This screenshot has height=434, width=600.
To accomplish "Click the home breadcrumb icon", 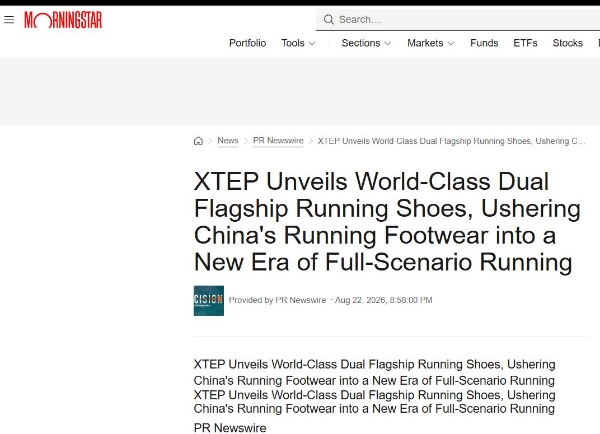I will click(x=198, y=141).
